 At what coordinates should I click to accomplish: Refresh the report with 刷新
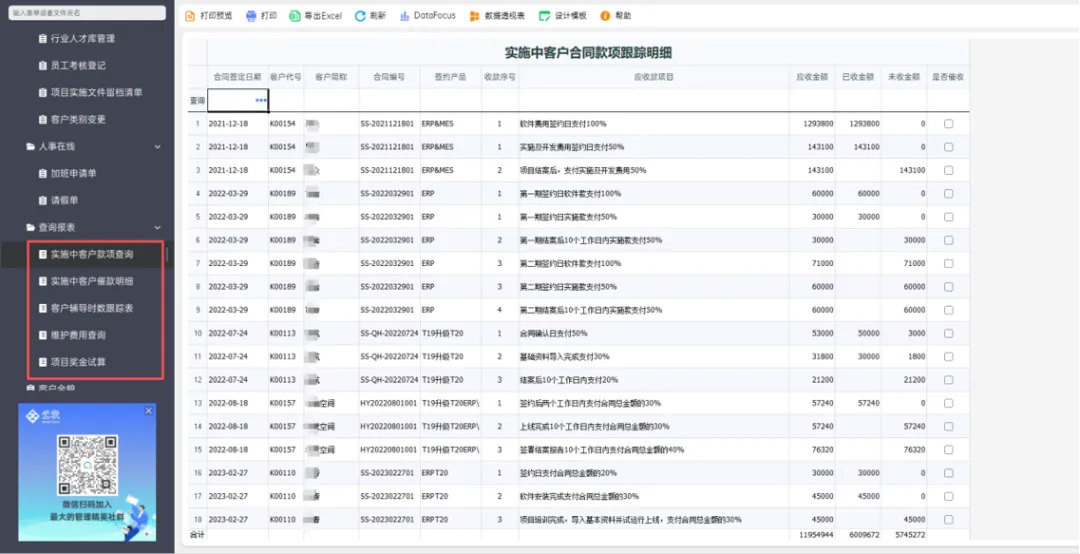[371, 16]
